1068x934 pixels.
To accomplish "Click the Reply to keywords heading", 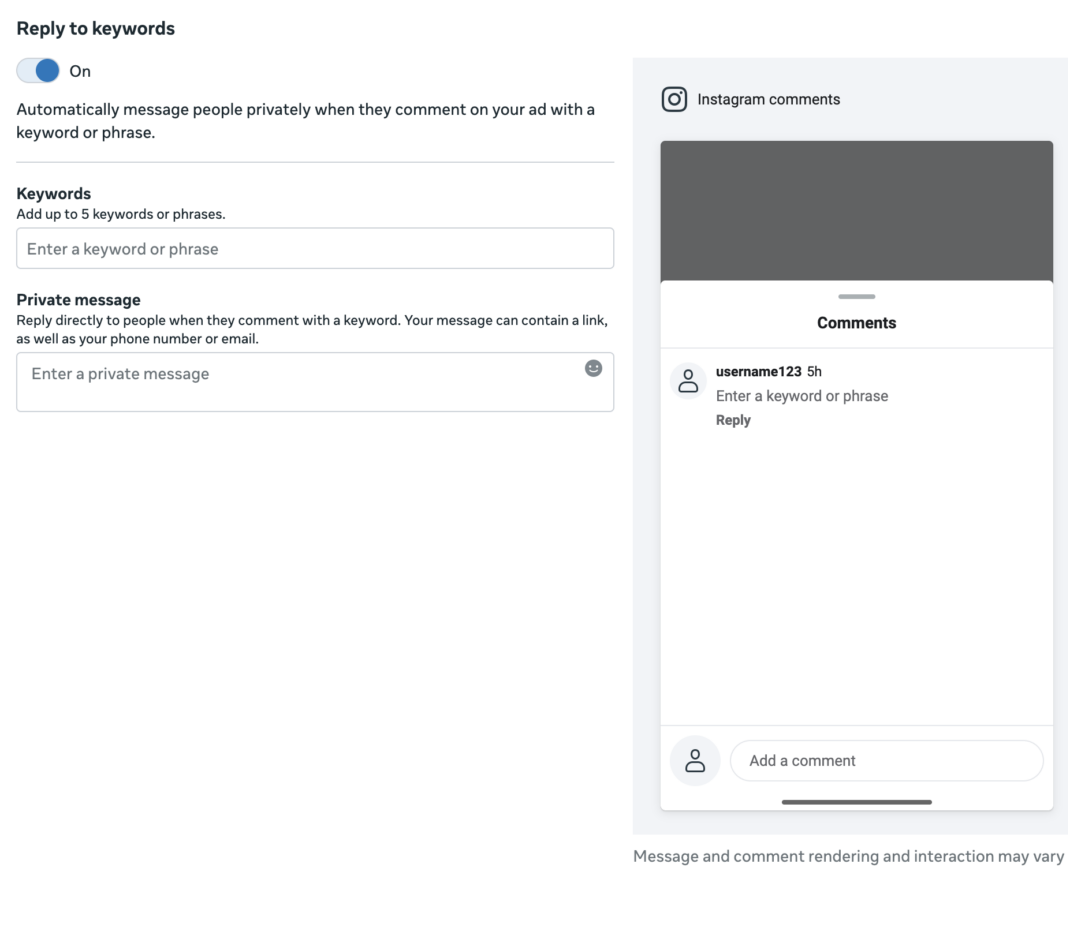I will pyautogui.click(x=95, y=29).
